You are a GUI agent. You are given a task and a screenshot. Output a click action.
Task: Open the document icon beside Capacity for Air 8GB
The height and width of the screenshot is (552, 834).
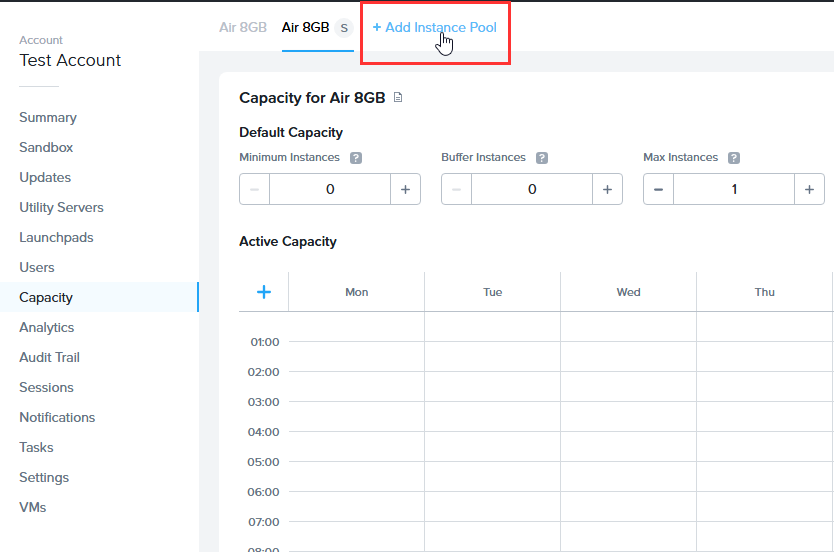[398, 97]
